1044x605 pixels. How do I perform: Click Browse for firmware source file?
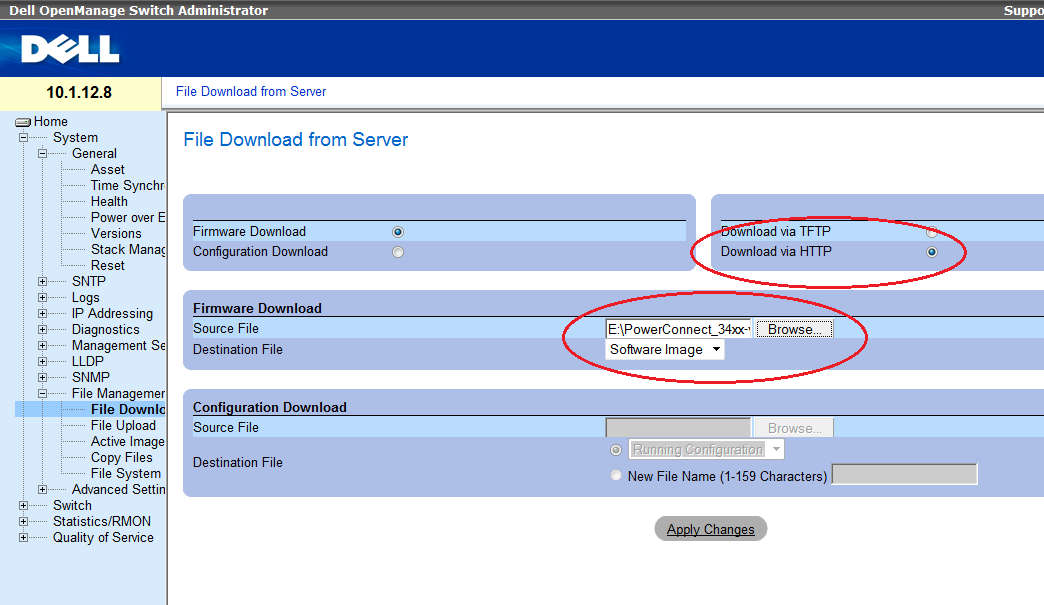[x=794, y=329]
